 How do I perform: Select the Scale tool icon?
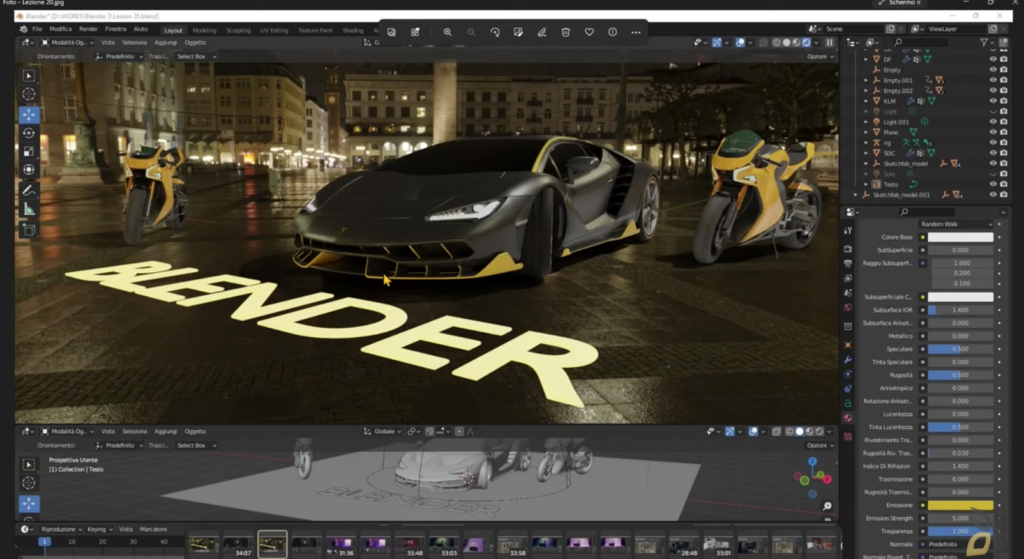29,152
